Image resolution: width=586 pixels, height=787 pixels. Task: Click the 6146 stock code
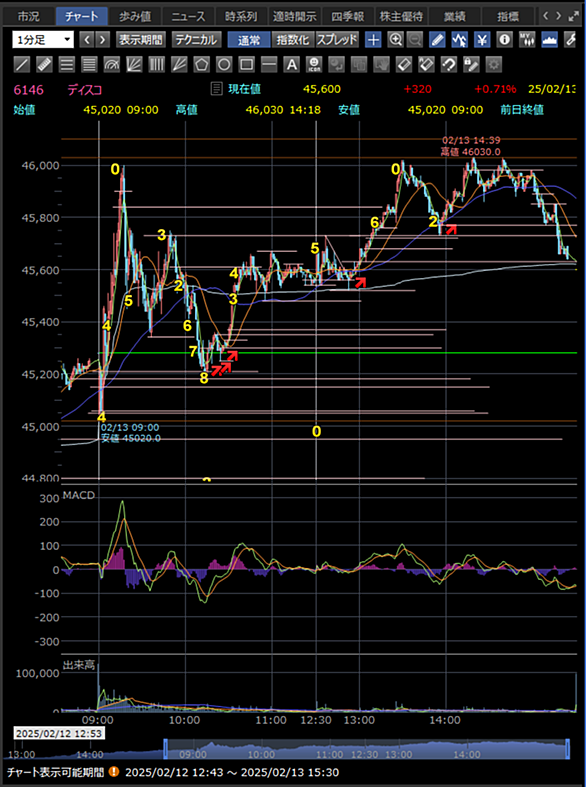point(29,90)
